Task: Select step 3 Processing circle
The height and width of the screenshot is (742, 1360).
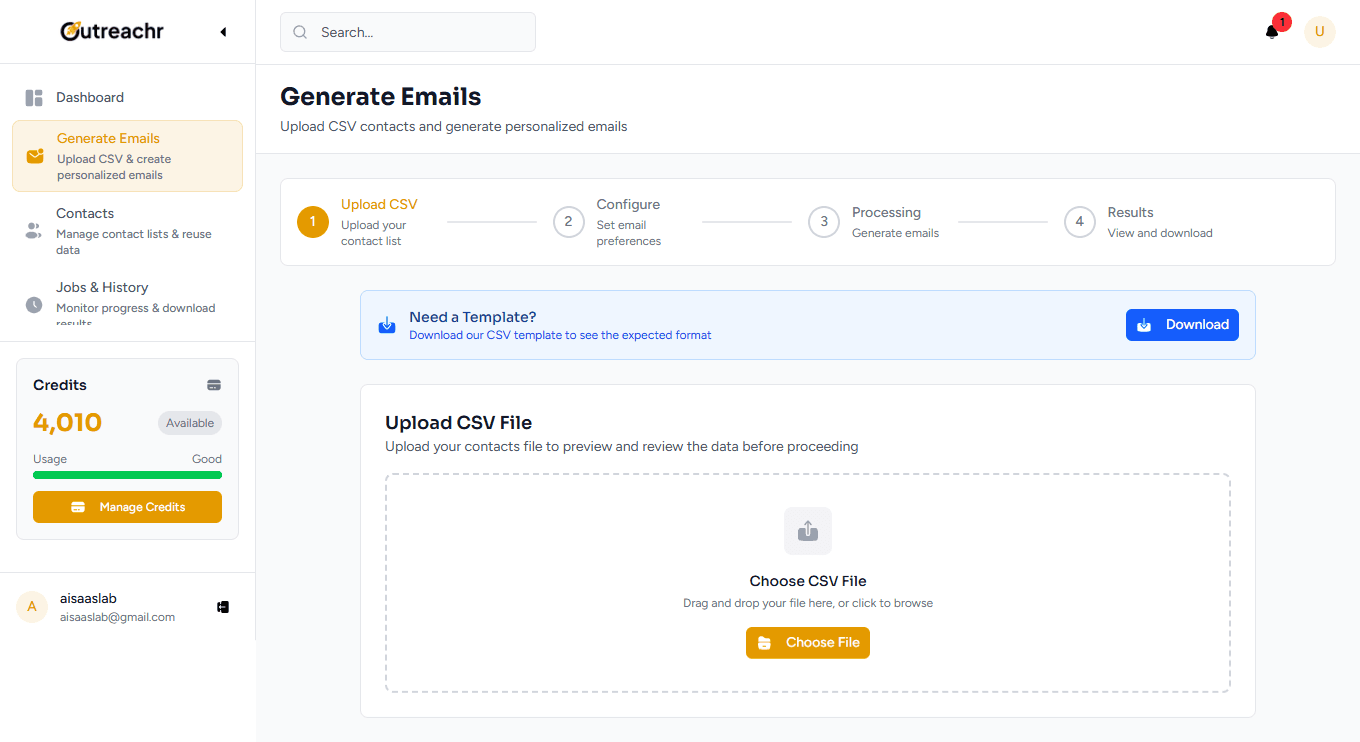Action: point(824,222)
